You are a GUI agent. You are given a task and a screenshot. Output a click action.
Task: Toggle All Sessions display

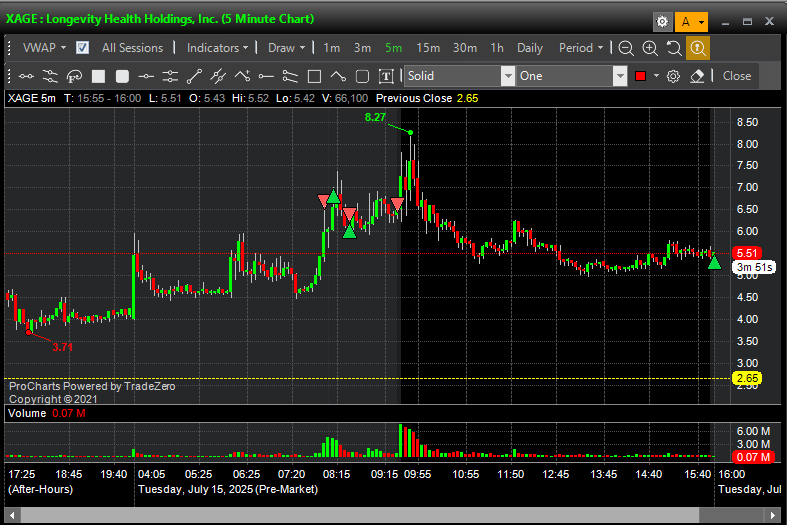[x=133, y=48]
